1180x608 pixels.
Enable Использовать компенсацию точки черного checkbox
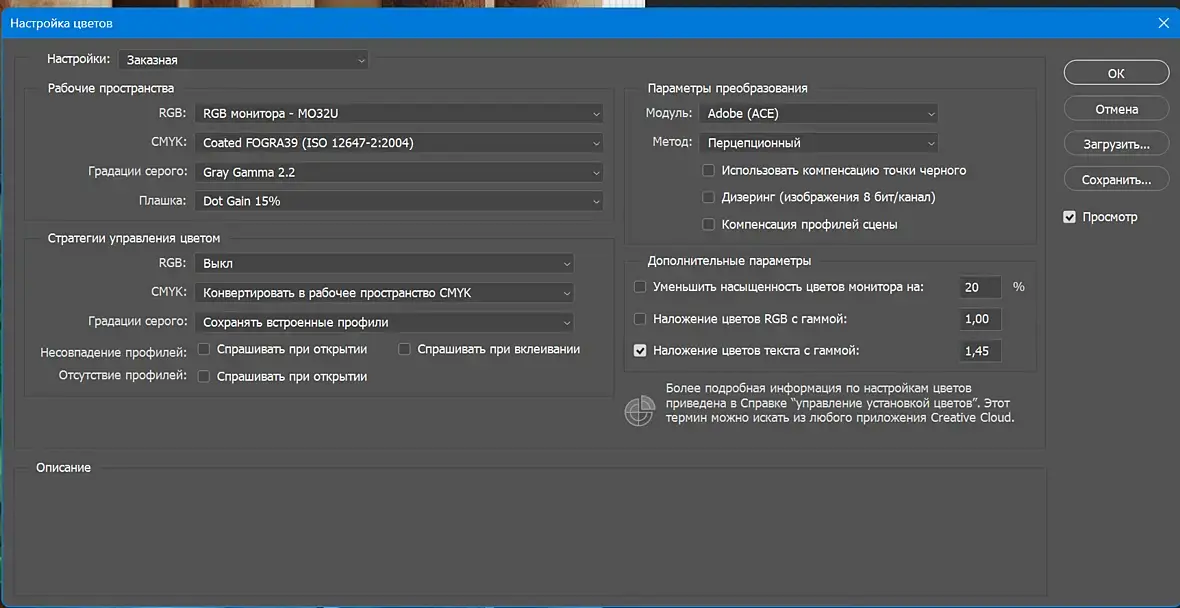point(708,170)
